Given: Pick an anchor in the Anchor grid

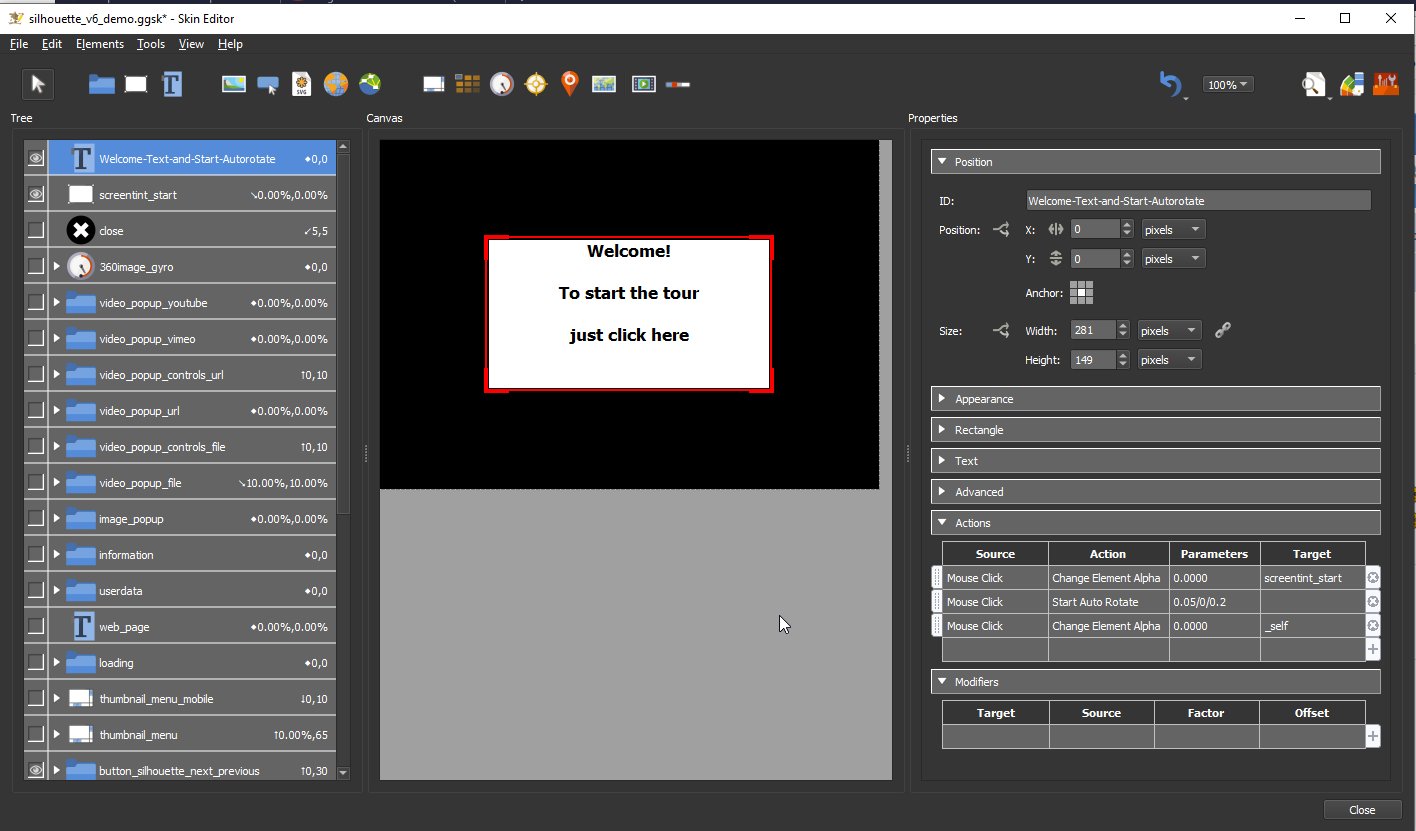Looking at the screenshot, I should pos(1081,292).
